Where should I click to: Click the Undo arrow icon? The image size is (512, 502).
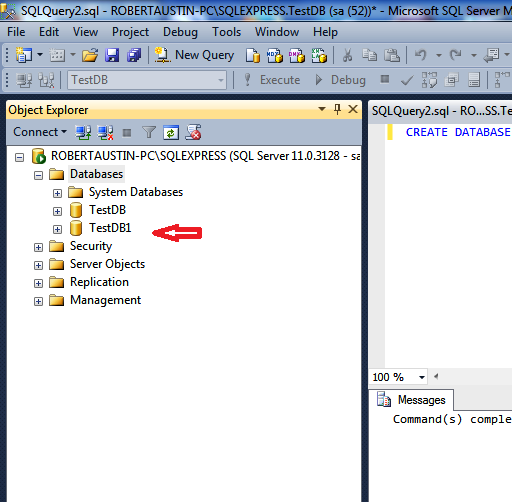click(x=421, y=55)
